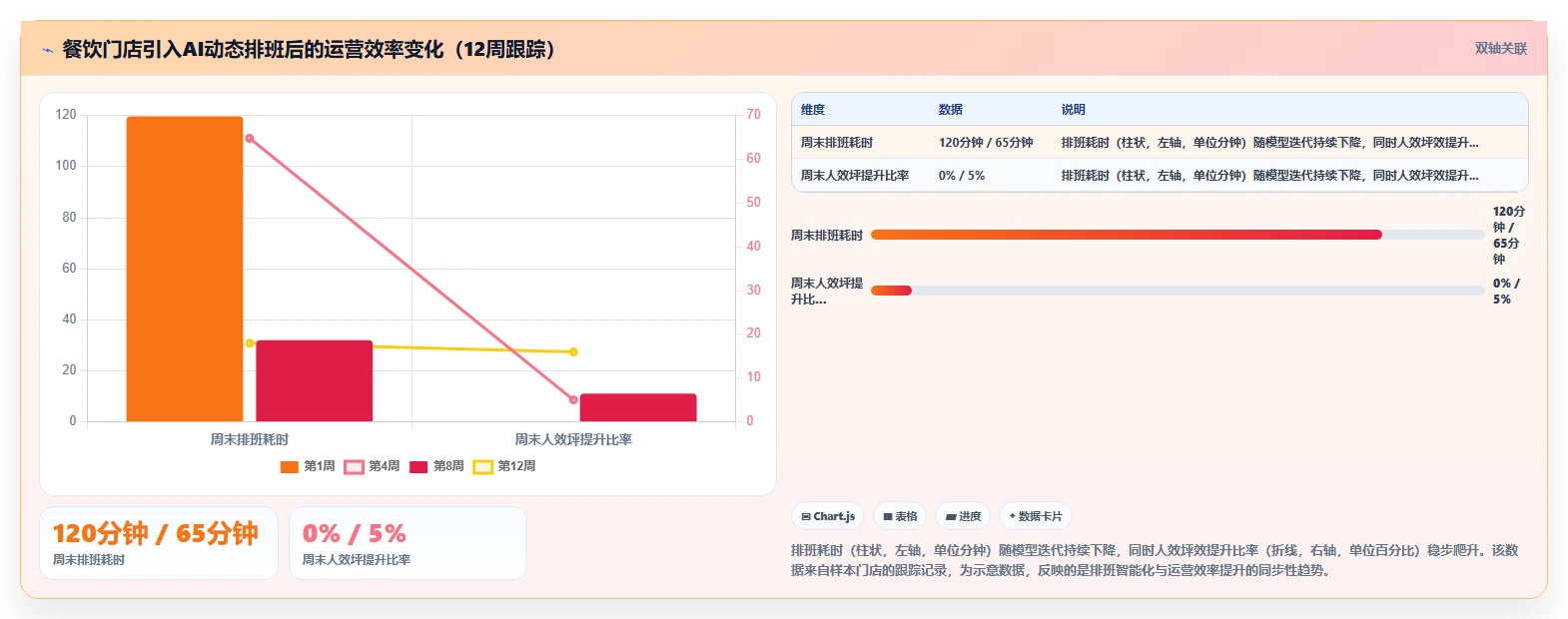The width and height of the screenshot is (1568, 619).
Task: Click the large pink 0% / 5% card value
Action: pyautogui.click(x=355, y=533)
